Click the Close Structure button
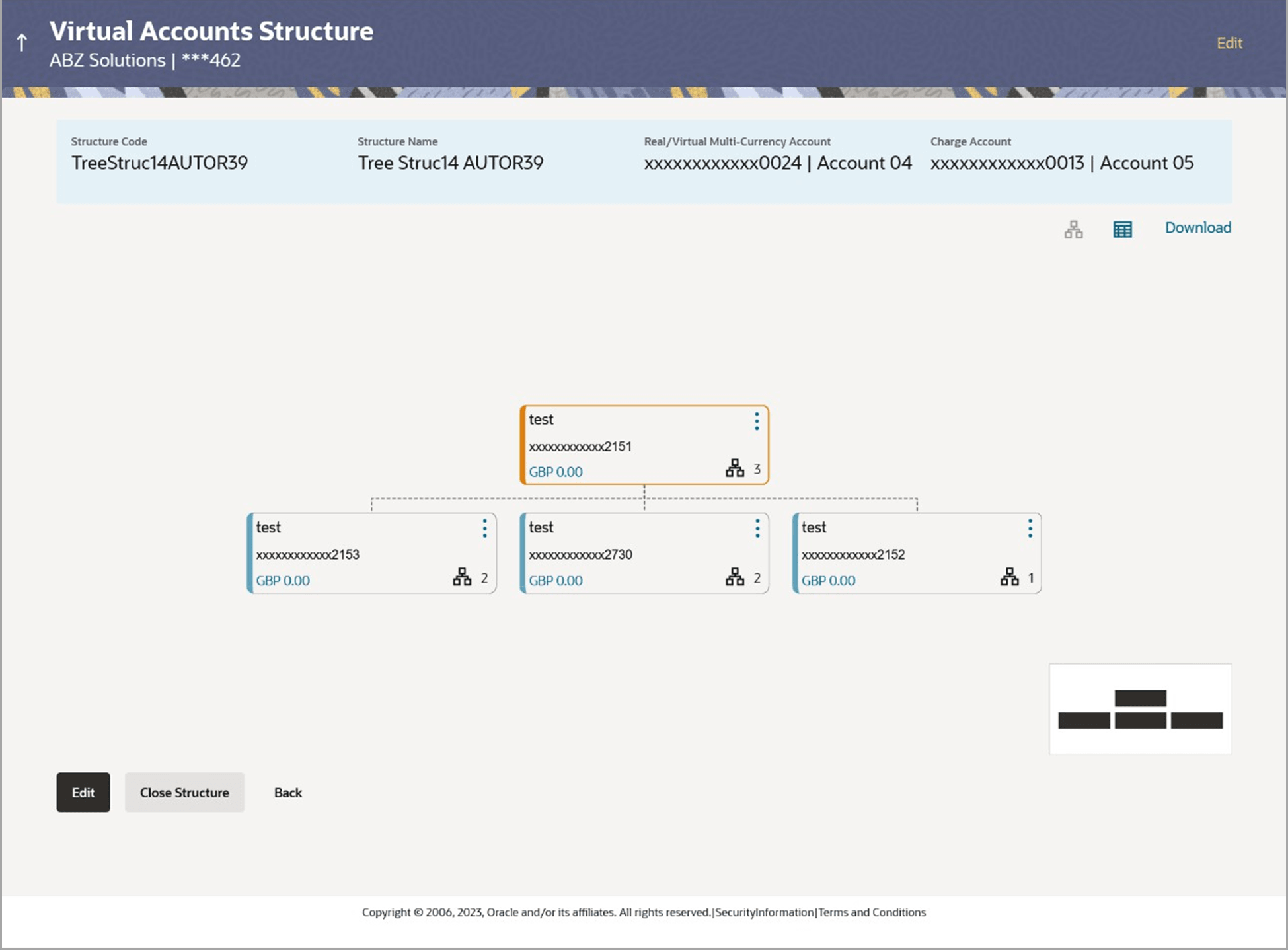The image size is (1288, 950). click(184, 792)
